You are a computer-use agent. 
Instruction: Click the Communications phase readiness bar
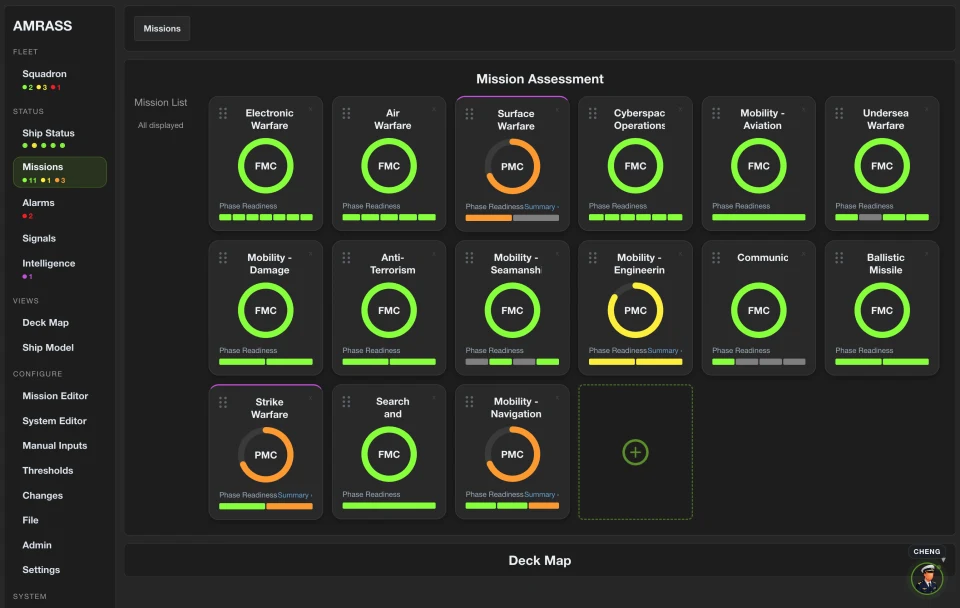click(759, 362)
